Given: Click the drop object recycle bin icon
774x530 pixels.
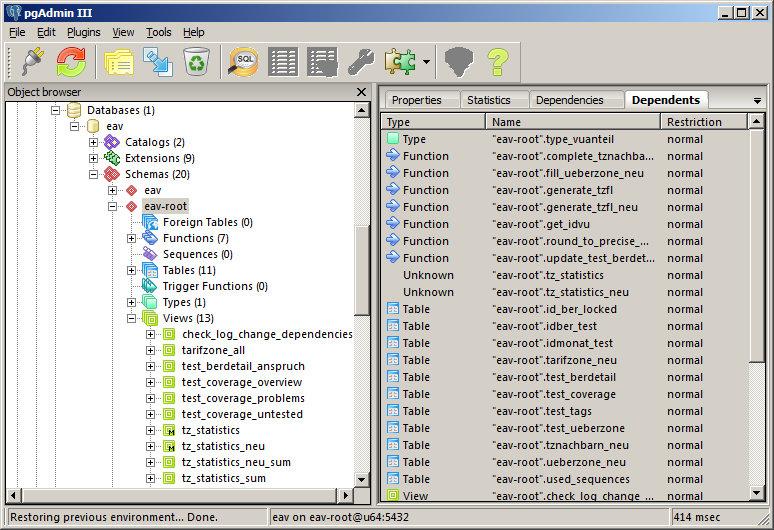Looking at the screenshot, I should 196,62.
